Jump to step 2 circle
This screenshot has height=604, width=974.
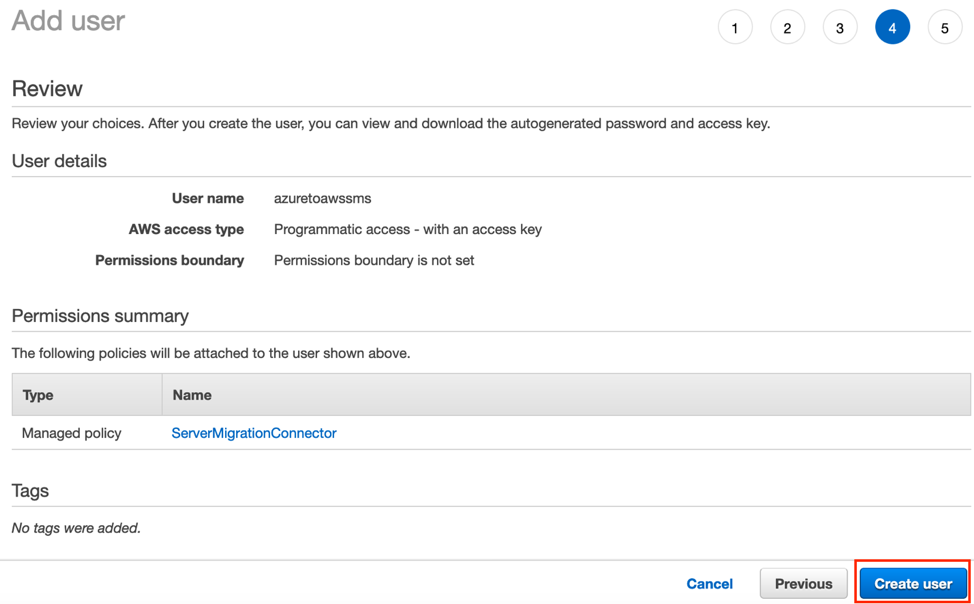(787, 28)
